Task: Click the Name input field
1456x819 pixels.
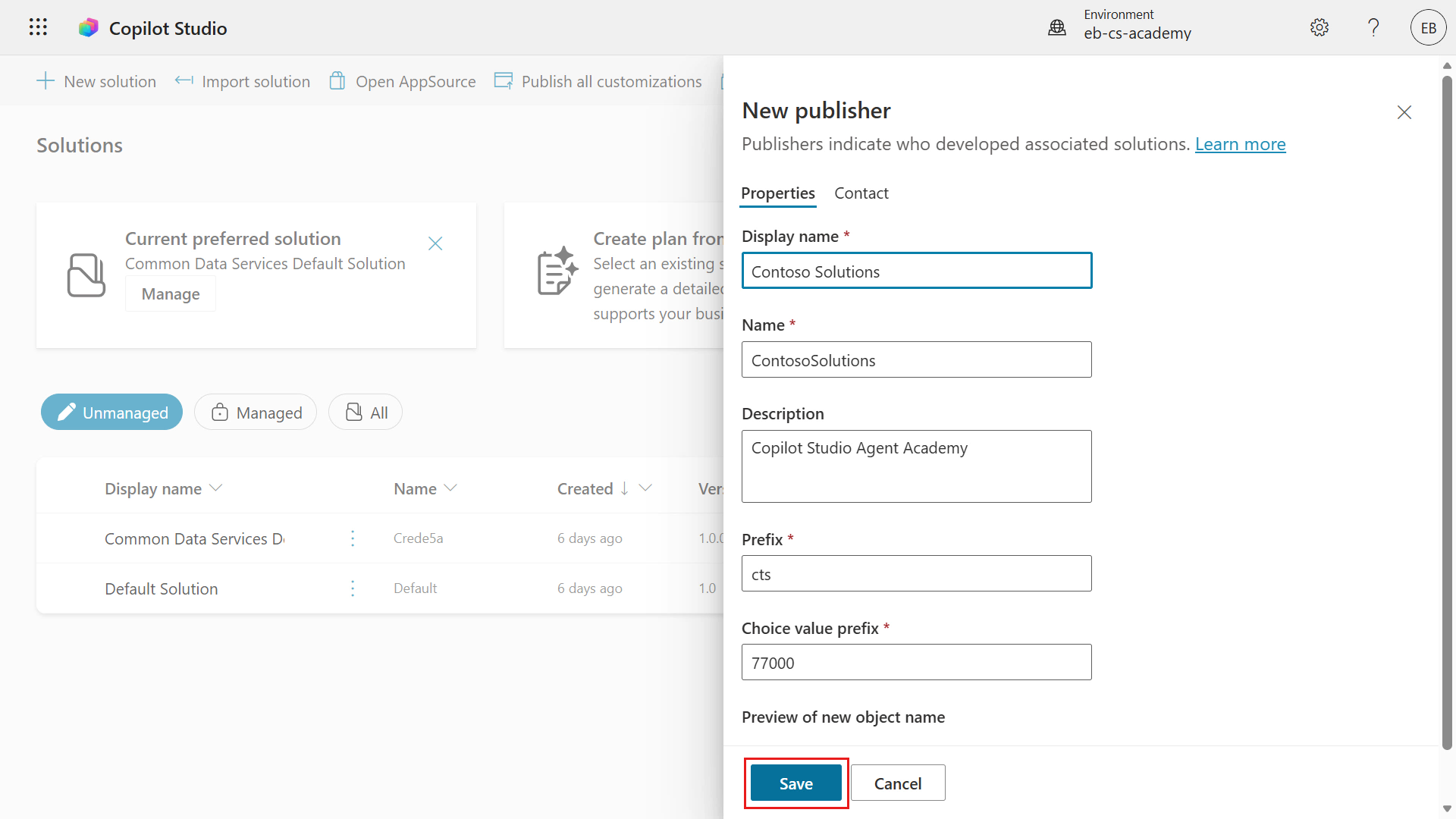Action: click(917, 359)
